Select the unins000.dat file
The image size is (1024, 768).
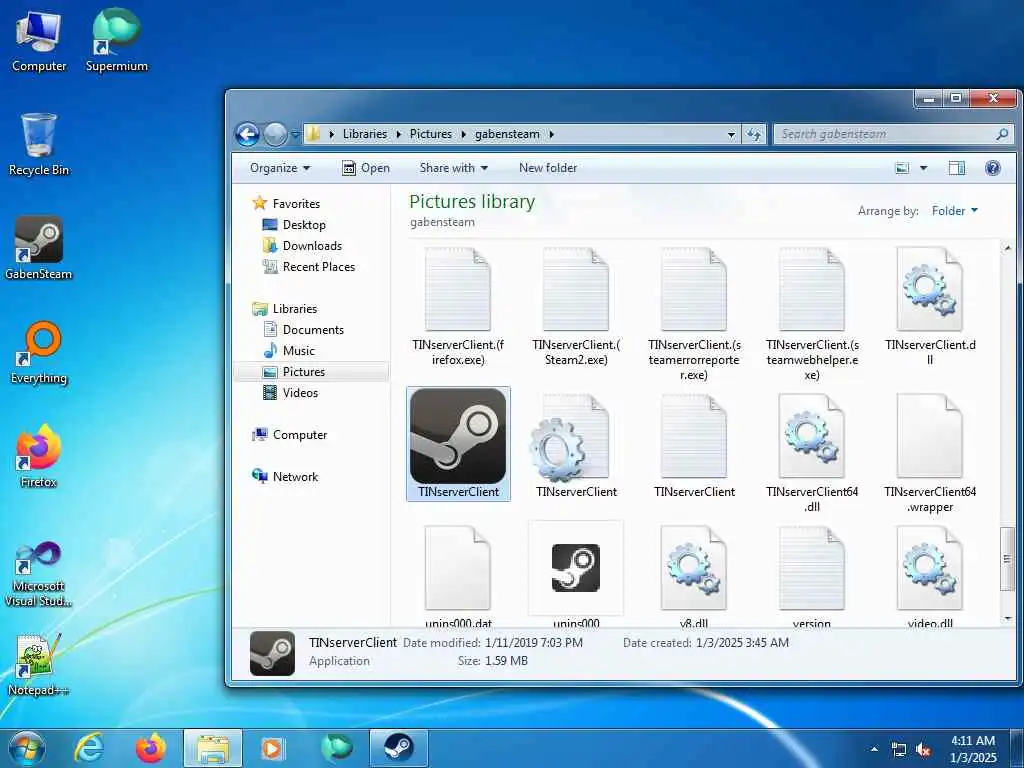[x=458, y=576]
